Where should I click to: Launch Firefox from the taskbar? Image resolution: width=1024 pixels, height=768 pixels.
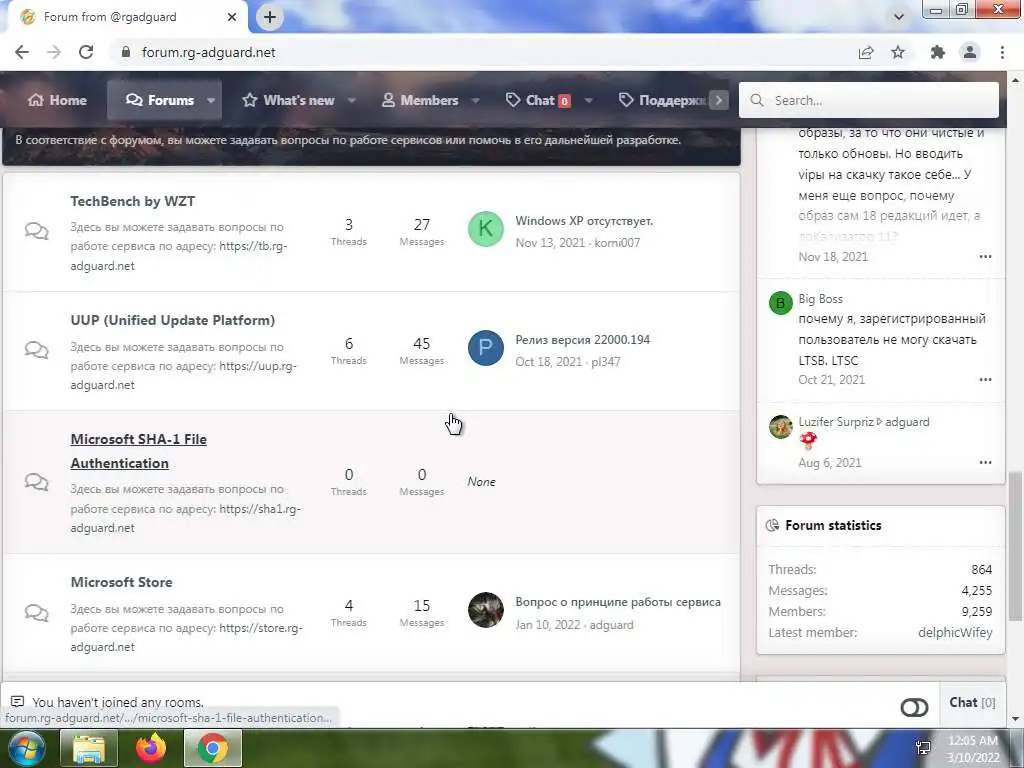[x=151, y=748]
